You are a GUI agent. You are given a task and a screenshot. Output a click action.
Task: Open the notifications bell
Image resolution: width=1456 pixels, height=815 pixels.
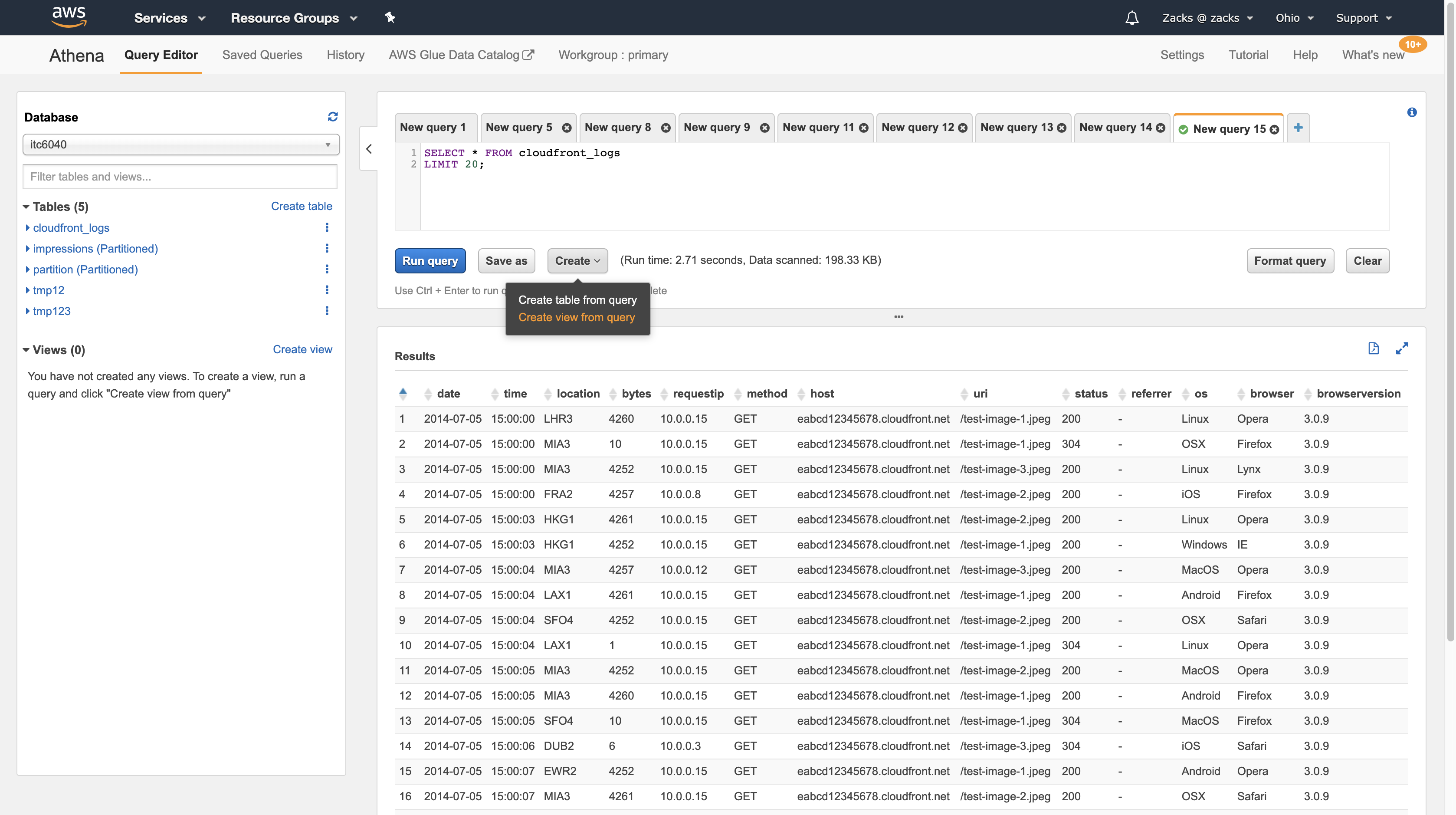point(1131,18)
